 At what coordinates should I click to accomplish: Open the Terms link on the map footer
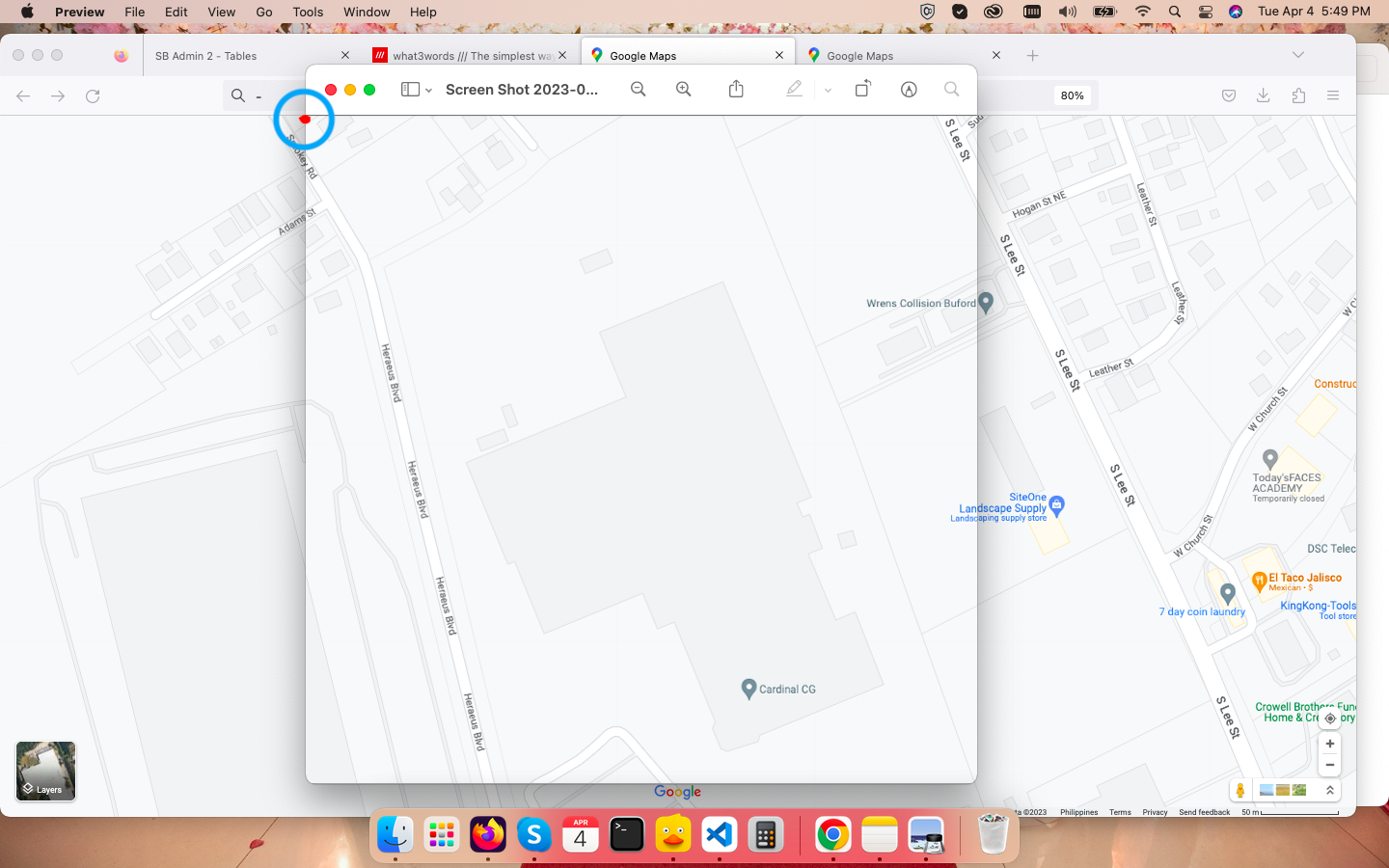1119,812
